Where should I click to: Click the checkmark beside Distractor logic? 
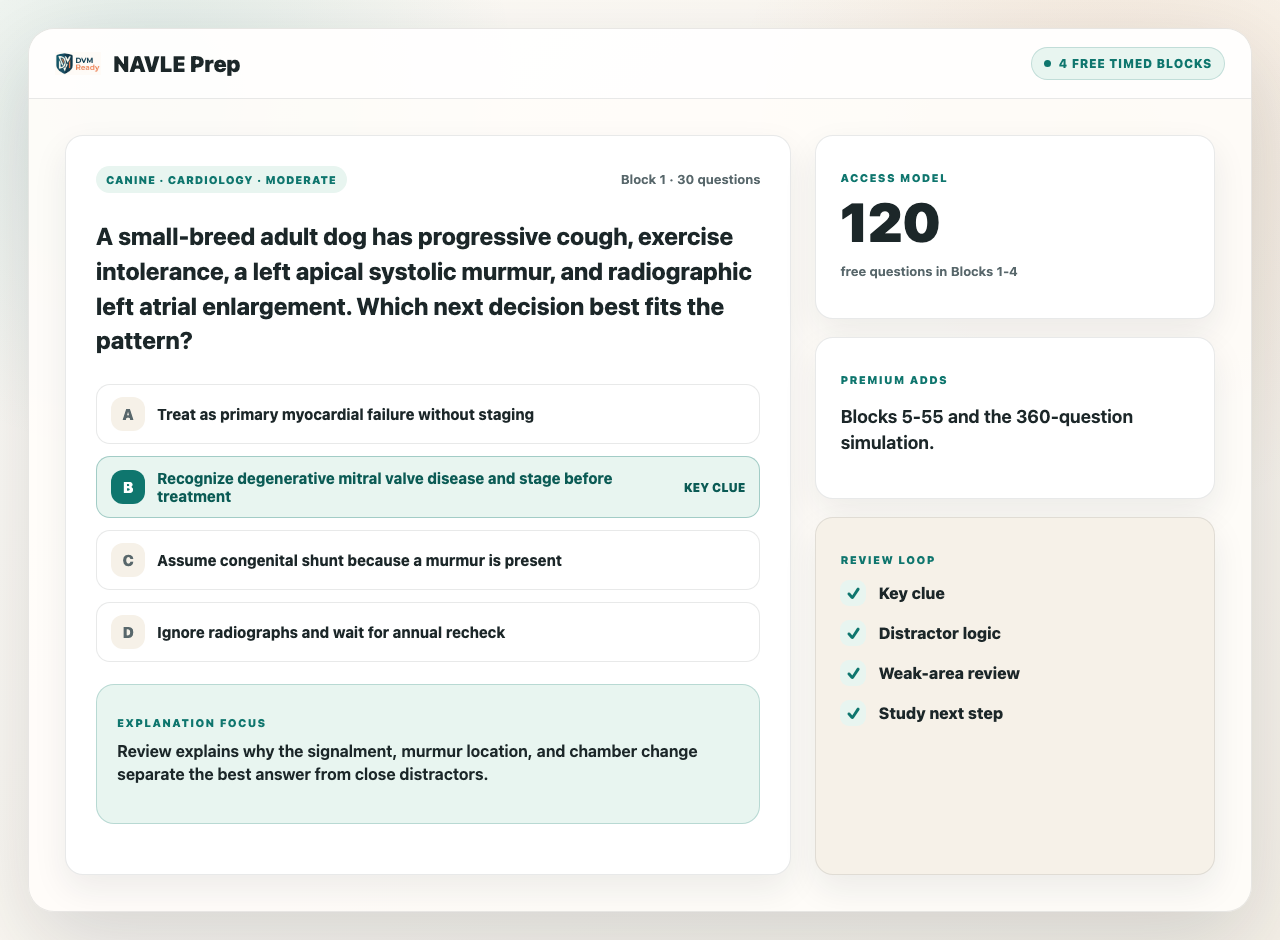tap(853, 633)
